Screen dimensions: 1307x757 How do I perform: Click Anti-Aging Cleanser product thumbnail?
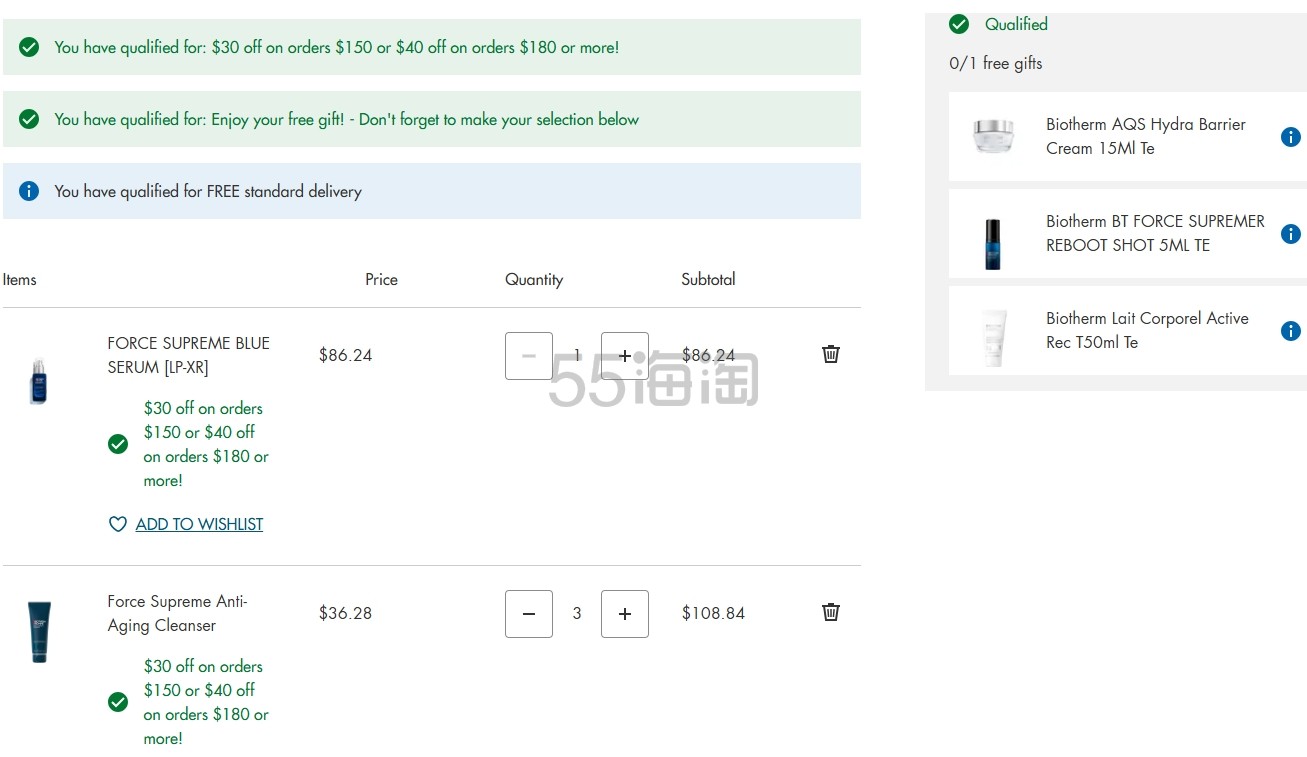tap(39, 631)
